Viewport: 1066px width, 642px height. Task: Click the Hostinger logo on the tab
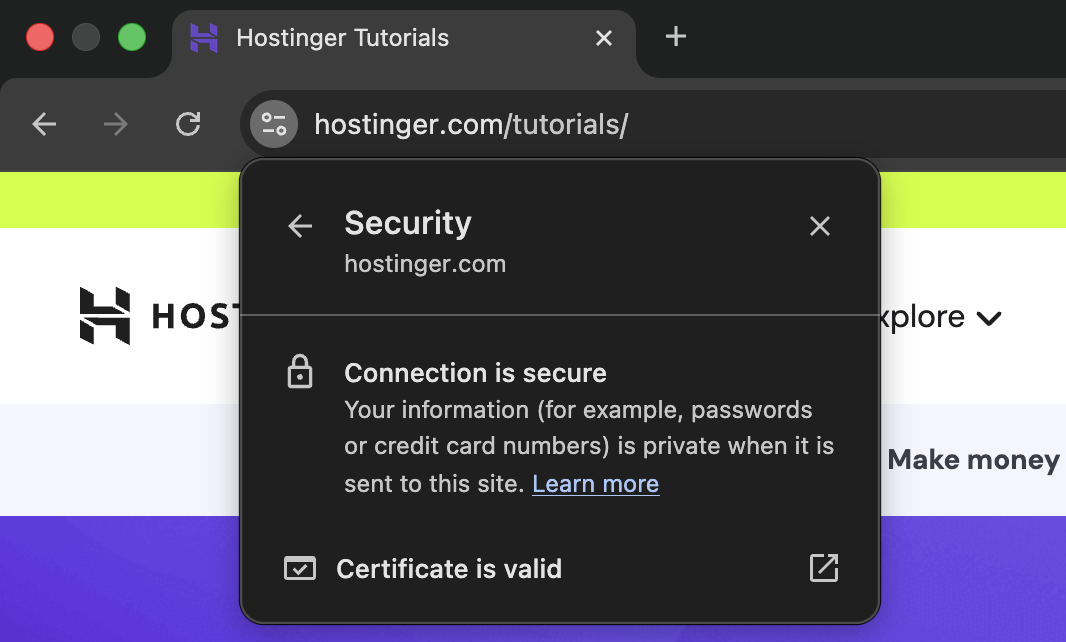[204, 37]
